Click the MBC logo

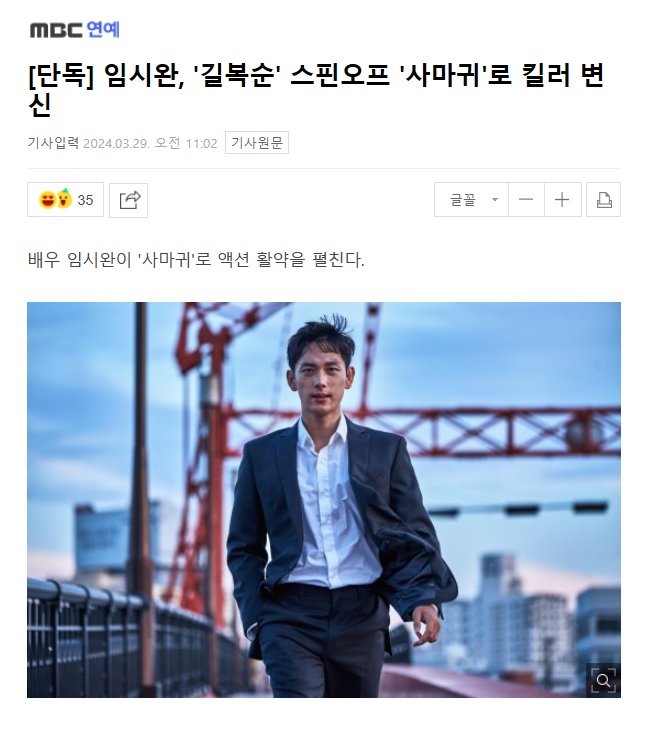56,30
